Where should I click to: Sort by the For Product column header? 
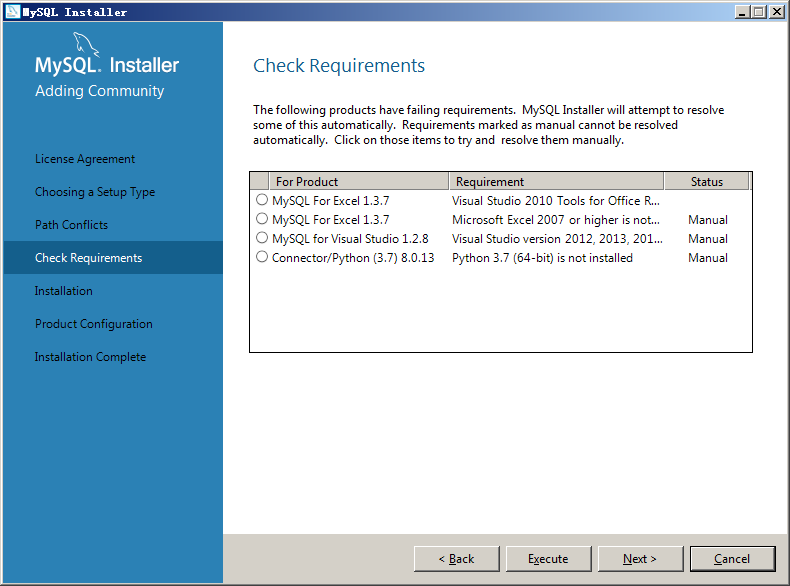[359, 181]
